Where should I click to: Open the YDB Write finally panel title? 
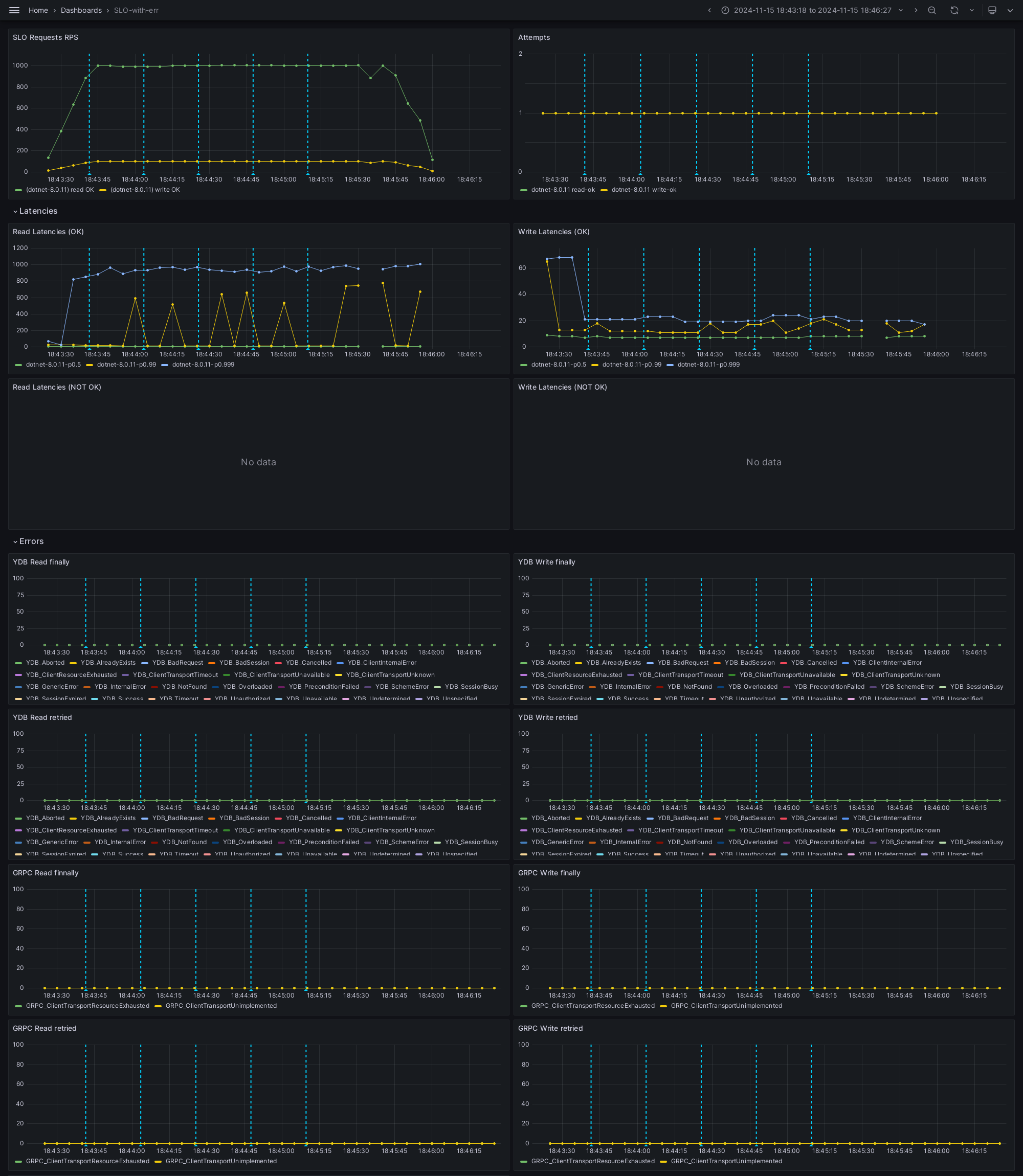click(546, 562)
